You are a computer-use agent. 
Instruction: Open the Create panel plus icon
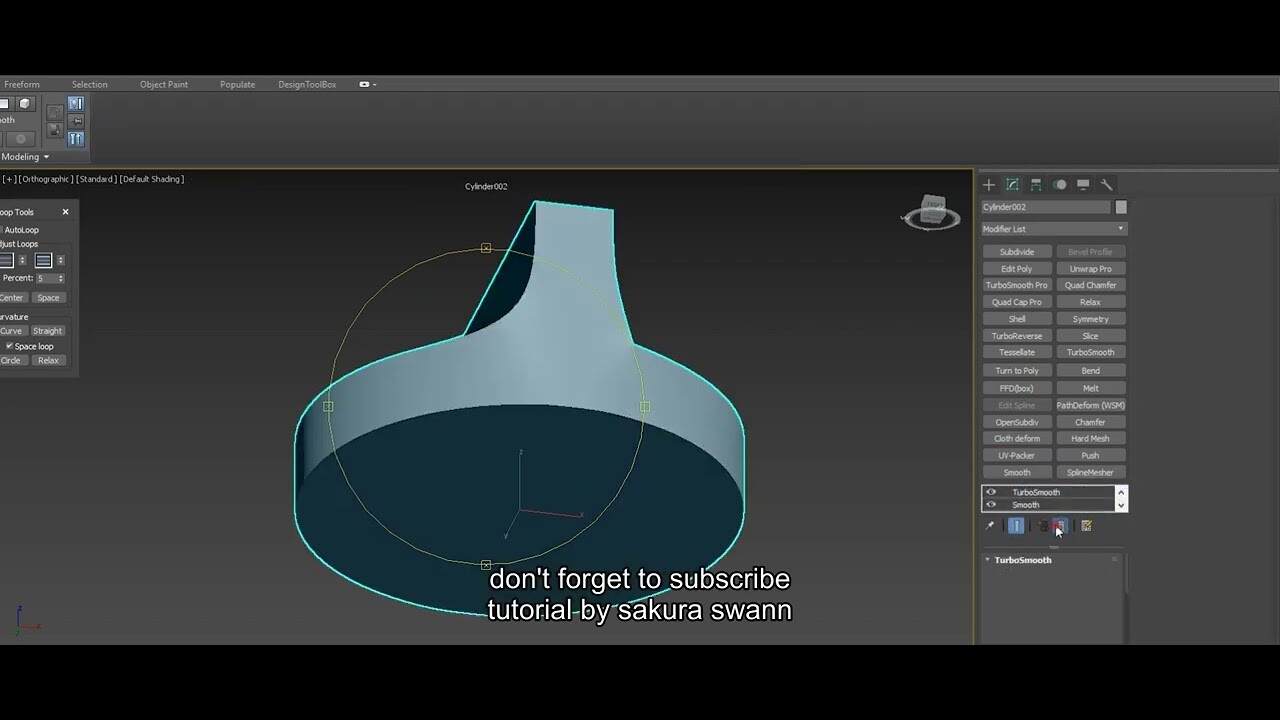(989, 184)
